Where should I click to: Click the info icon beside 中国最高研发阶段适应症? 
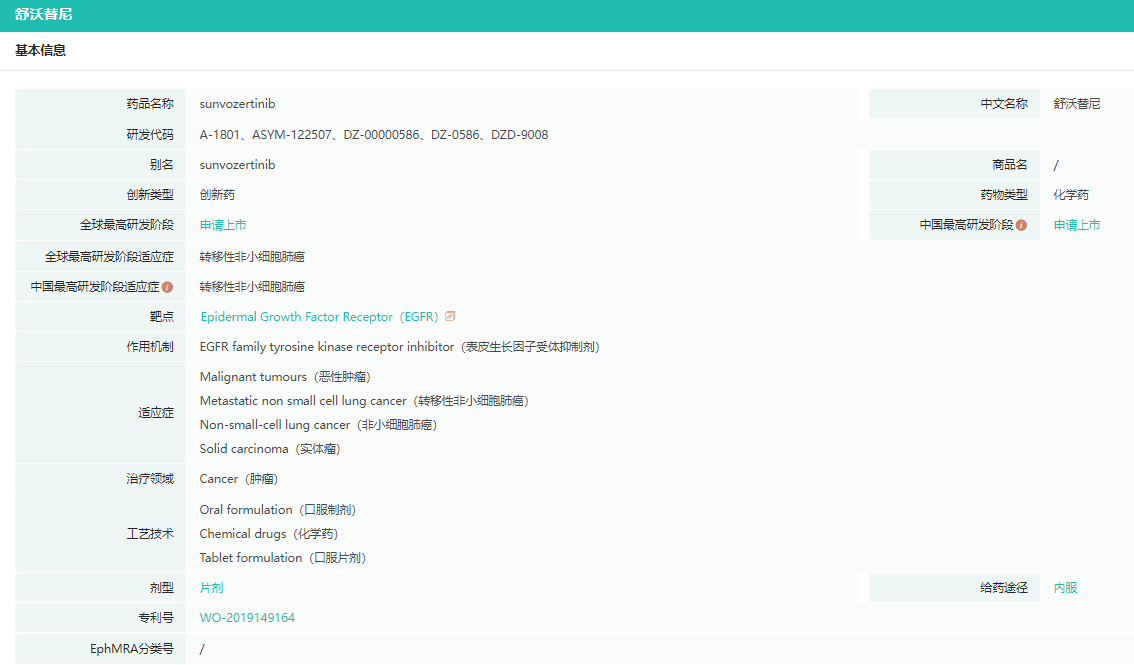167,287
